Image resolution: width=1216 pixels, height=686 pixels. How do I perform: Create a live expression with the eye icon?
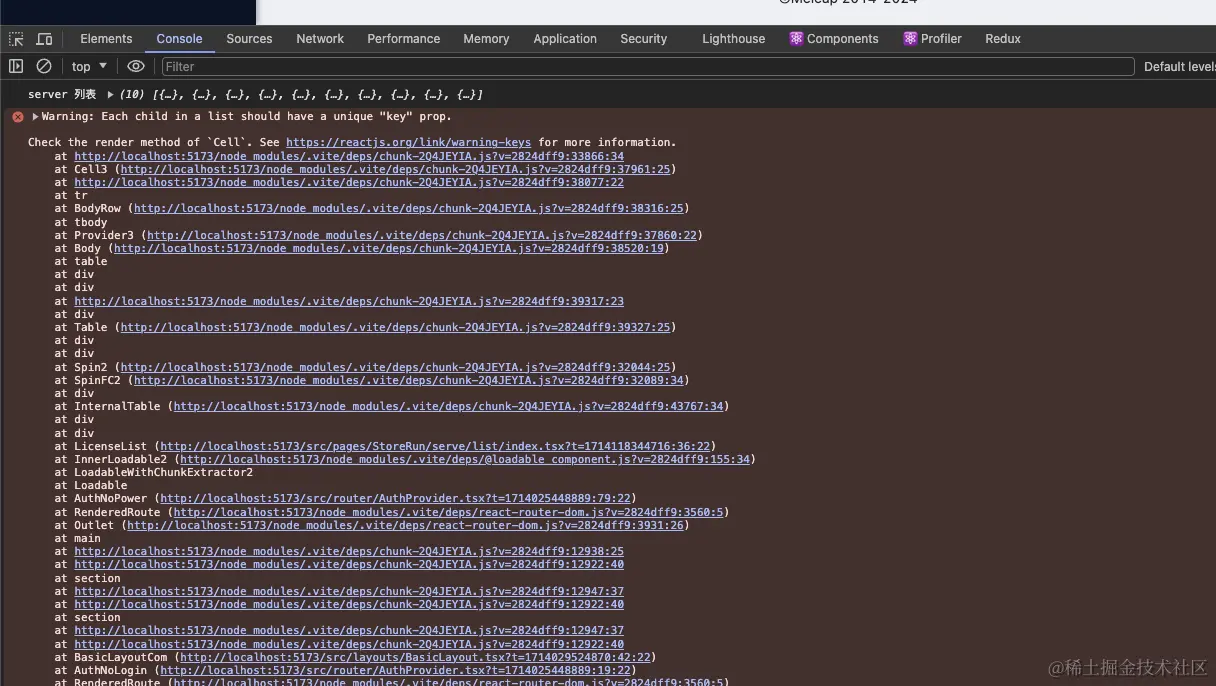click(136, 66)
